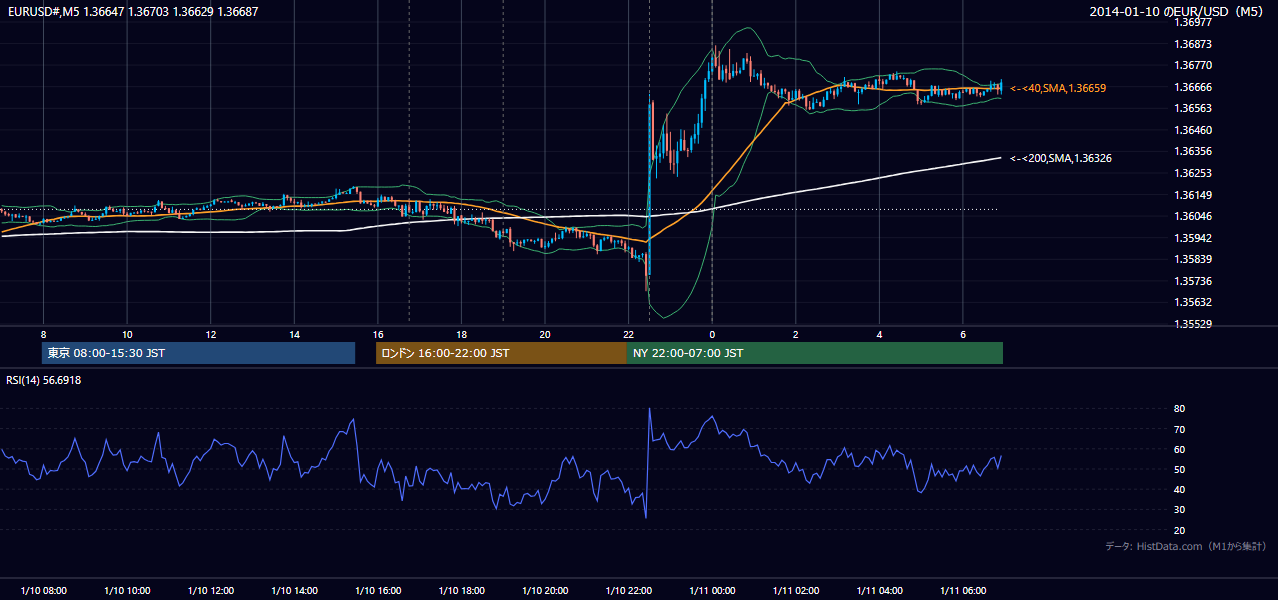1278x600 pixels.
Task: Click RSI scale value 80
Action: click(x=1179, y=409)
